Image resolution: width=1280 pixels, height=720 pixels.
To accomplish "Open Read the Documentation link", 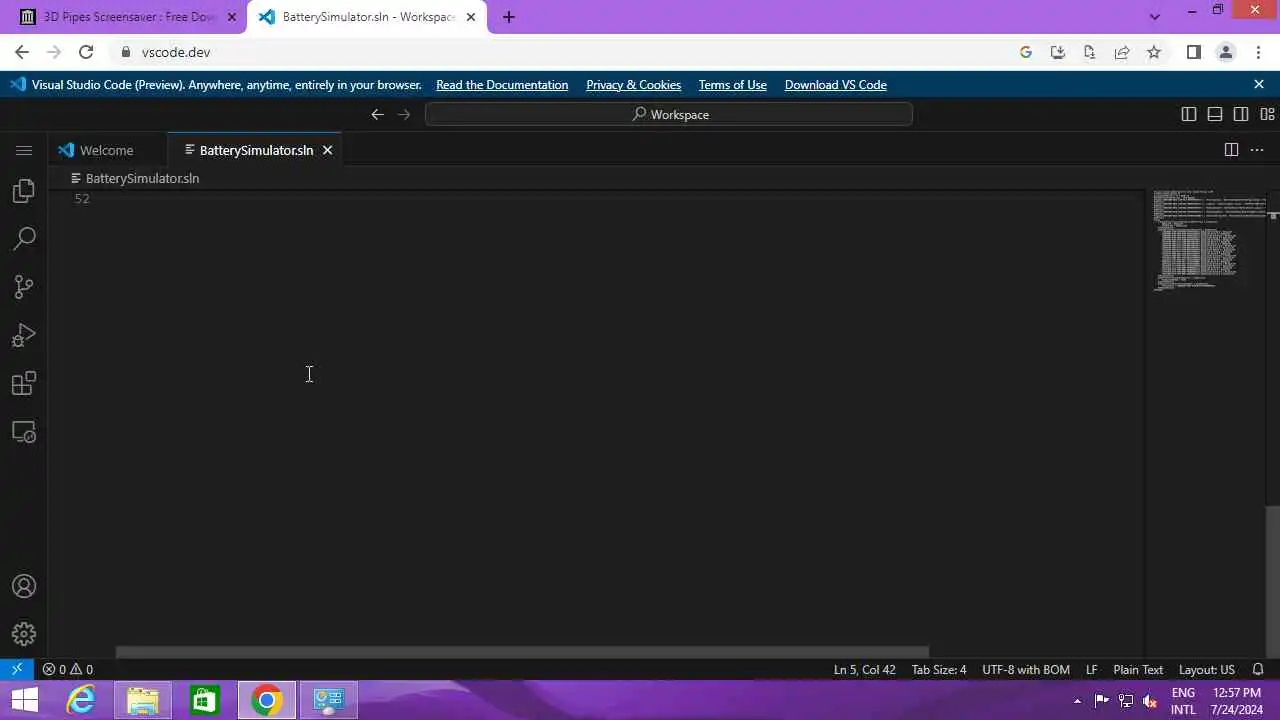I will (x=502, y=85).
